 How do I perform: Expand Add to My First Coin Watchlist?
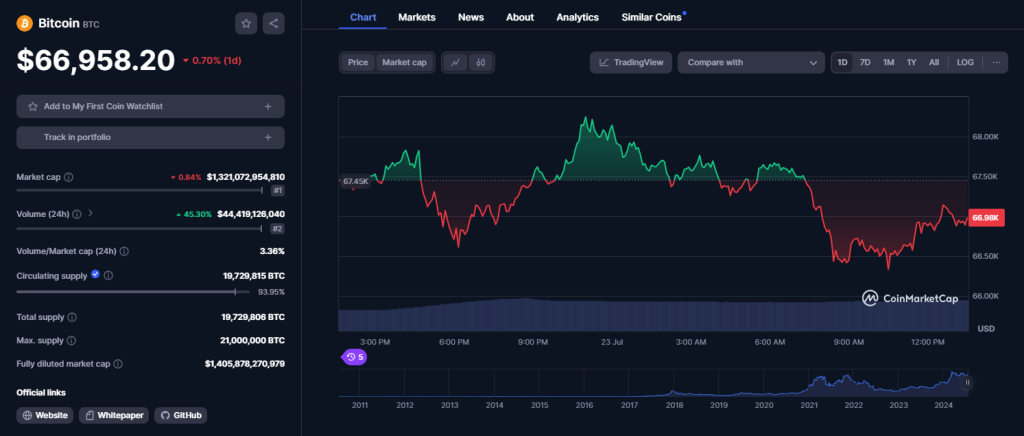click(x=150, y=106)
